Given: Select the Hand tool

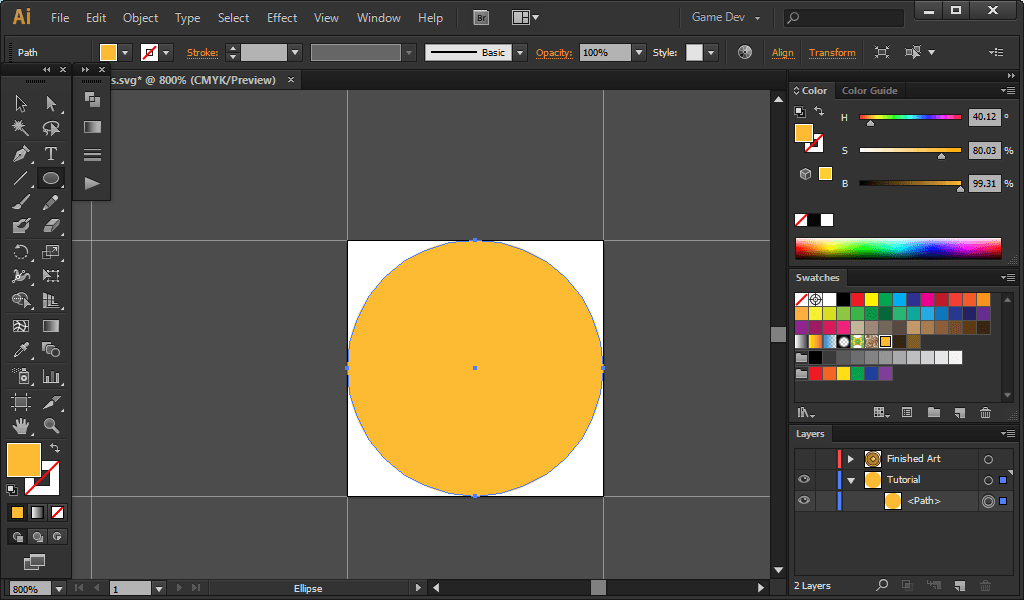Looking at the screenshot, I should pos(22,428).
